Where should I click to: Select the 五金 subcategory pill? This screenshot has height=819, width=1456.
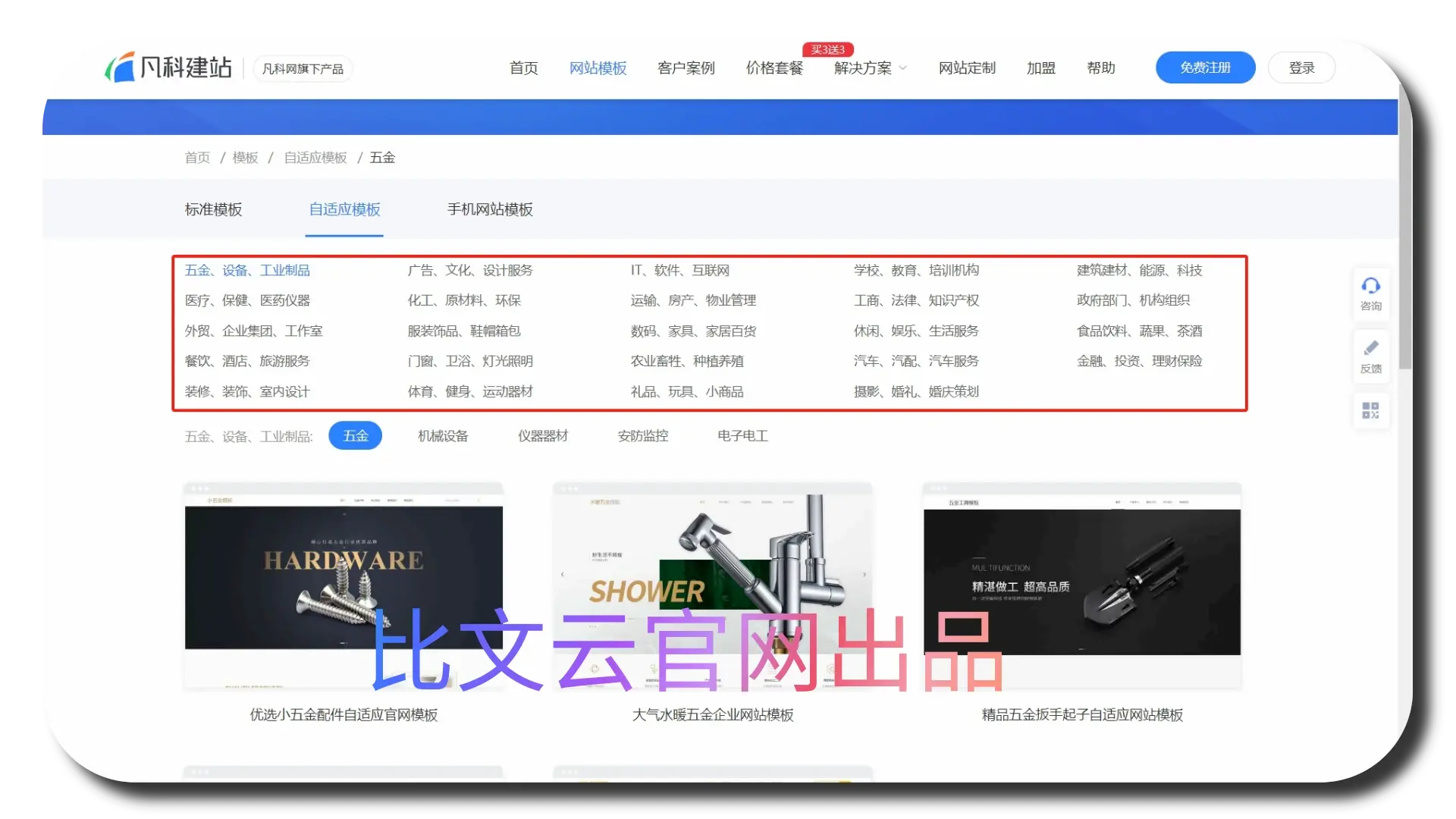click(356, 436)
